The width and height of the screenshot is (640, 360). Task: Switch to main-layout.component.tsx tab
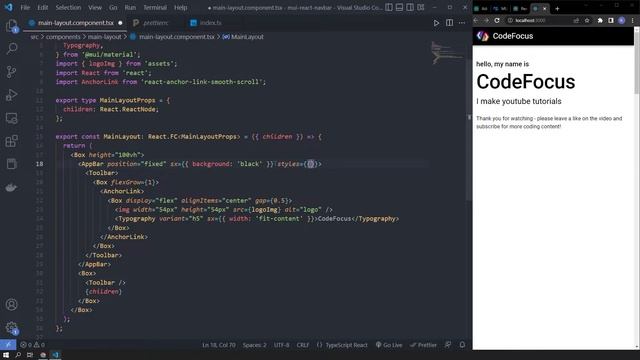click(x=76, y=23)
